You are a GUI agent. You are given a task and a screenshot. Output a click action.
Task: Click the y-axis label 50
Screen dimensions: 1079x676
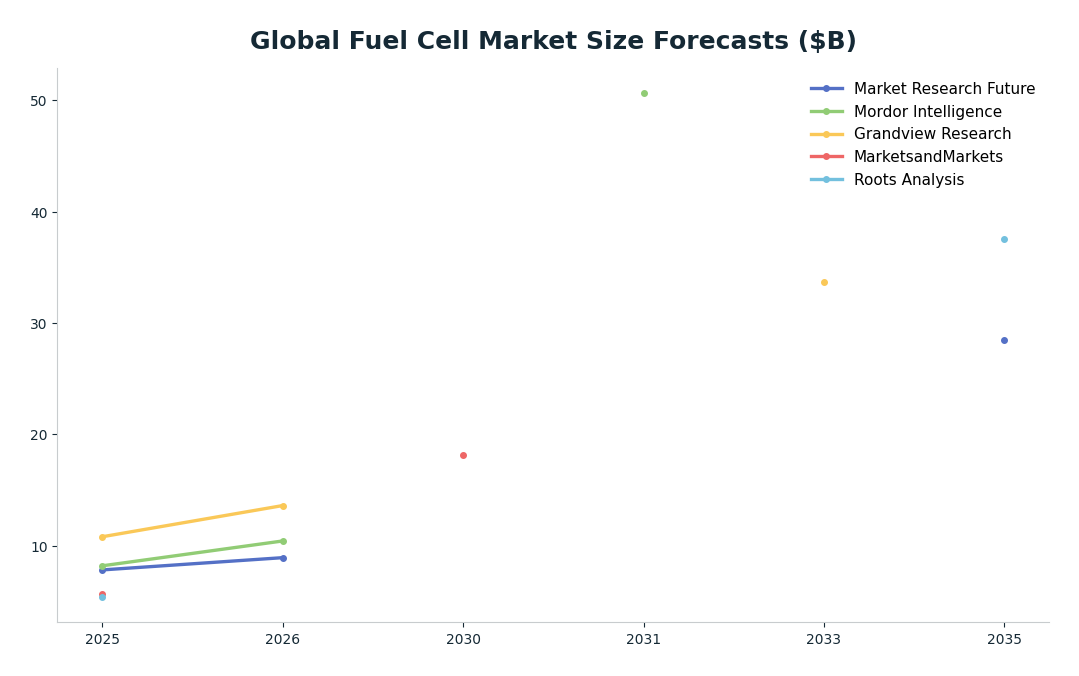(x=39, y=101)
